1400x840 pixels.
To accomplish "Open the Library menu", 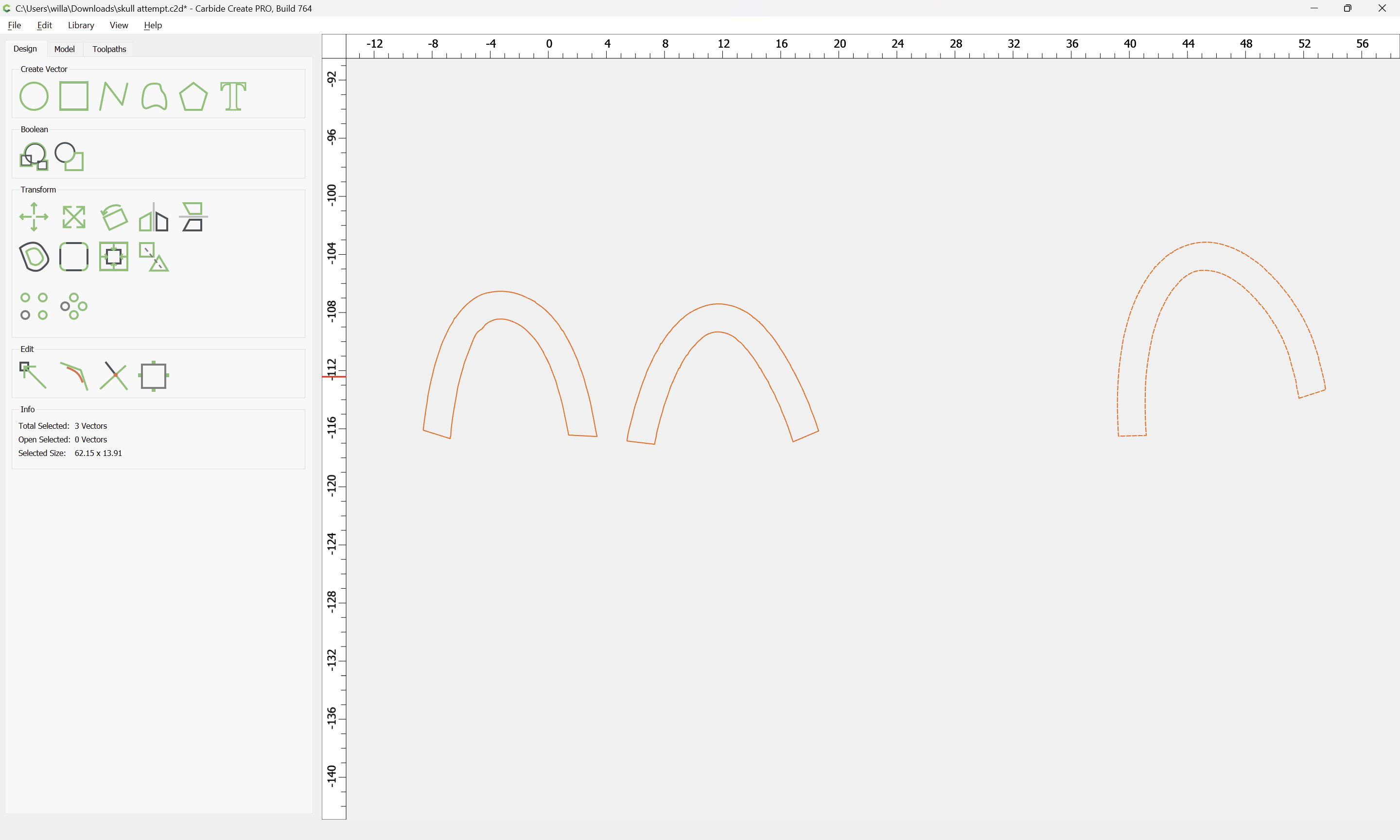I will [x=80, y=25].
